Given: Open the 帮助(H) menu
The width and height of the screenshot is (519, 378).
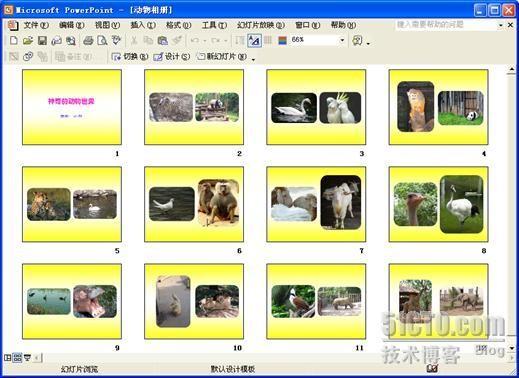Looking at the screenshot, I should click(x=343, y=25).
